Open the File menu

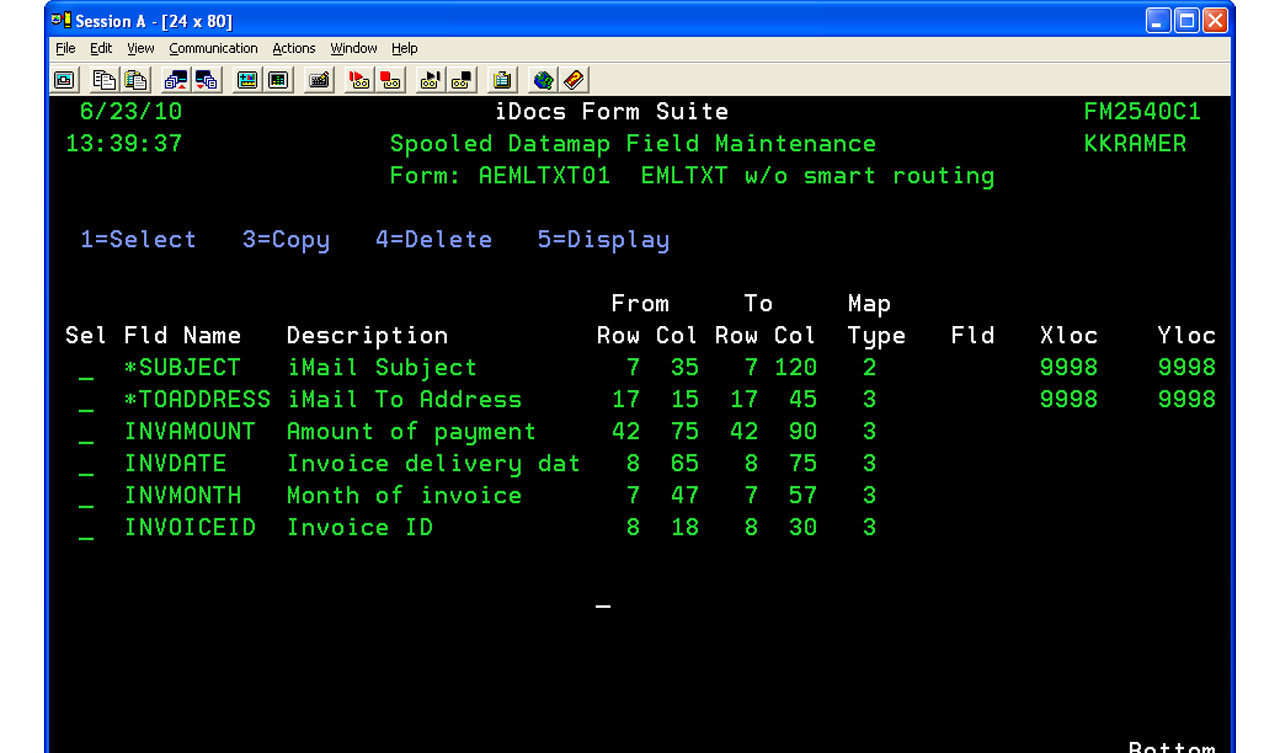pos(65,48)
